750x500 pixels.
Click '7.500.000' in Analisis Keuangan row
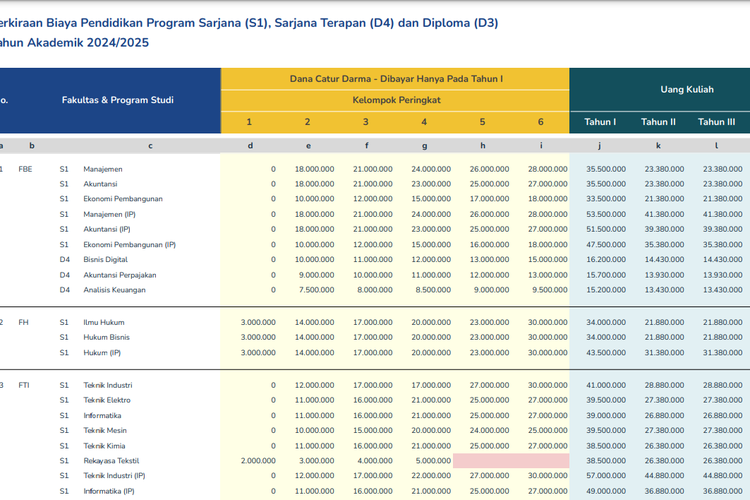317,290
